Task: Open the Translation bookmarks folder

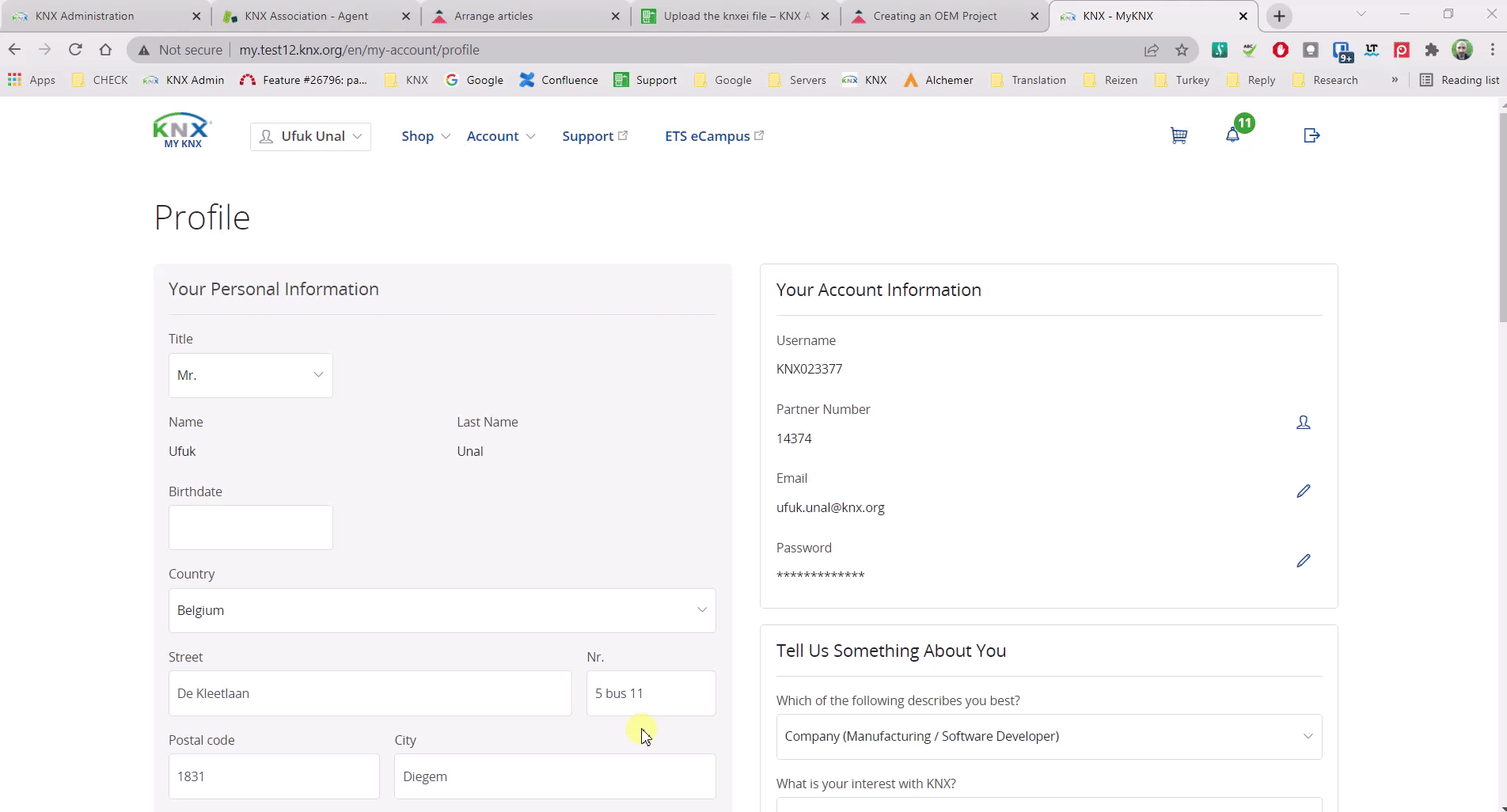Action: 1028,80
